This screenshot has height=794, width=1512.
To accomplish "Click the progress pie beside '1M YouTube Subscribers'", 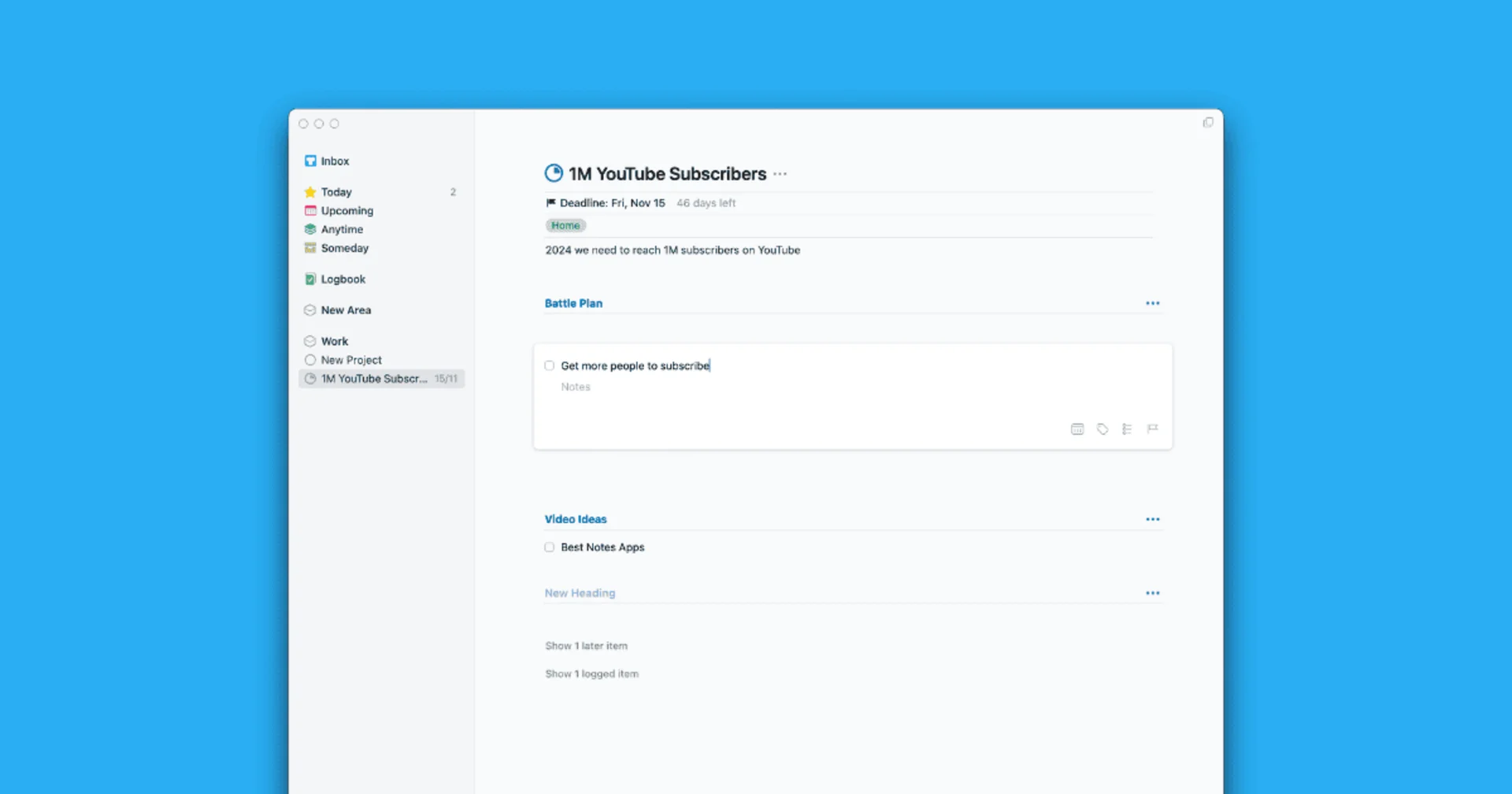I will [x=552, y=173].
